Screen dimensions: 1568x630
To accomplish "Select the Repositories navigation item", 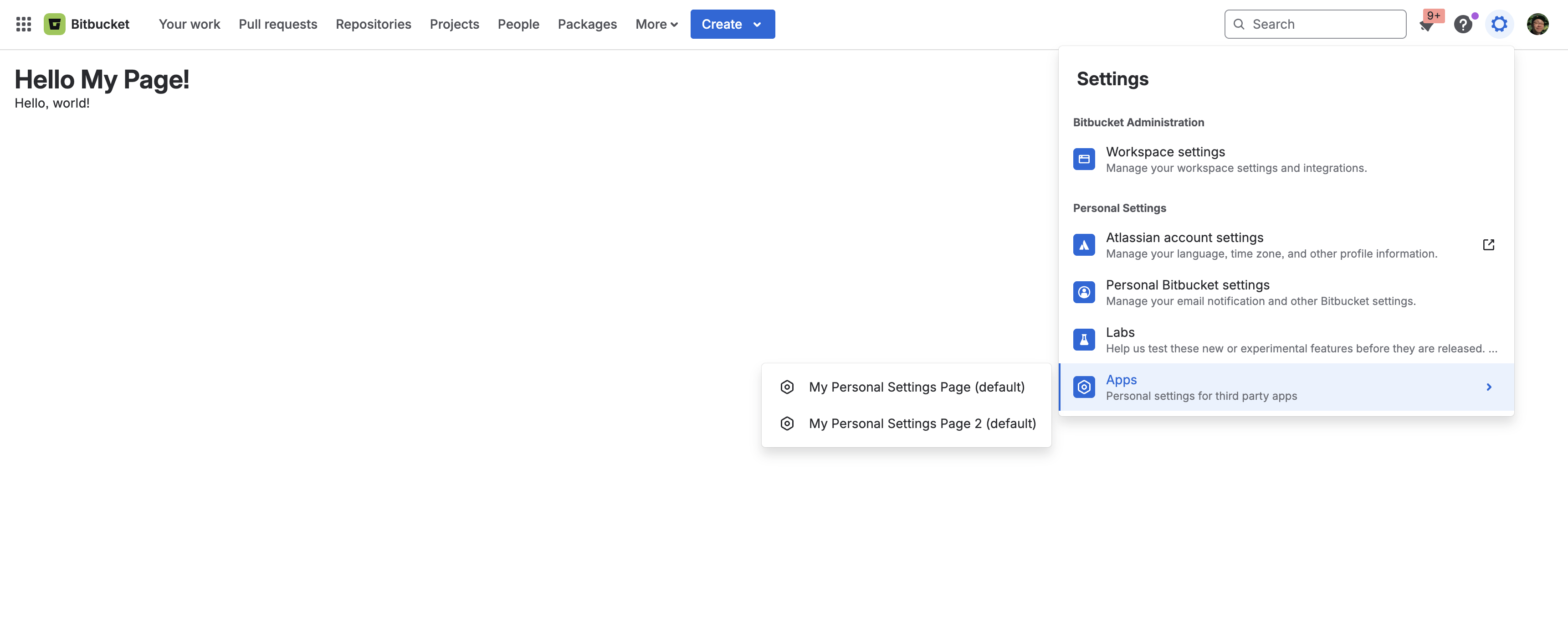I will pos(373,24).
